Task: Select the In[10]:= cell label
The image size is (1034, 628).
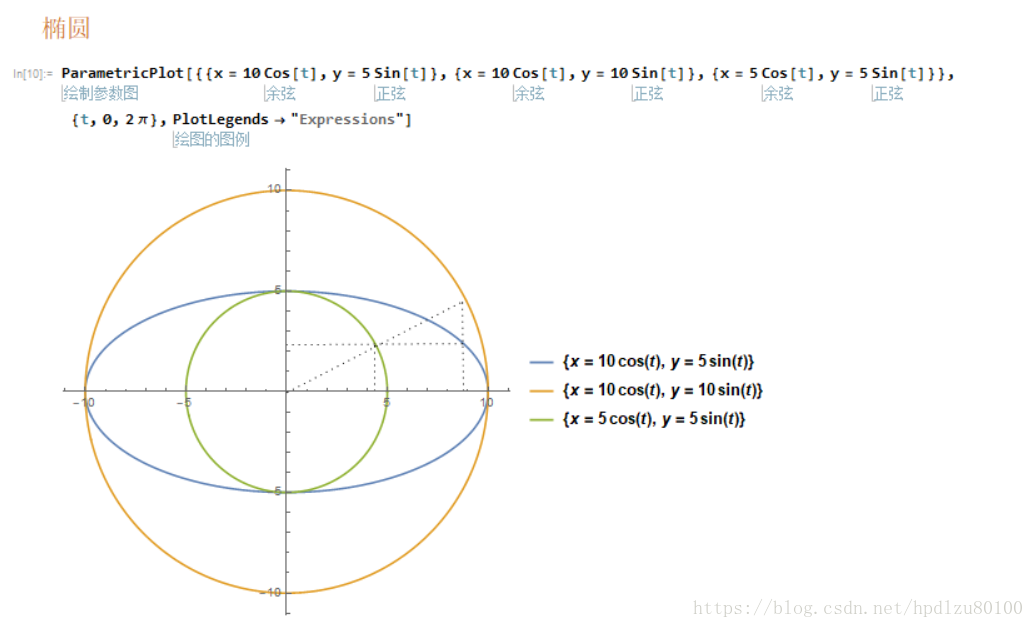Action: tap(32, 74)
